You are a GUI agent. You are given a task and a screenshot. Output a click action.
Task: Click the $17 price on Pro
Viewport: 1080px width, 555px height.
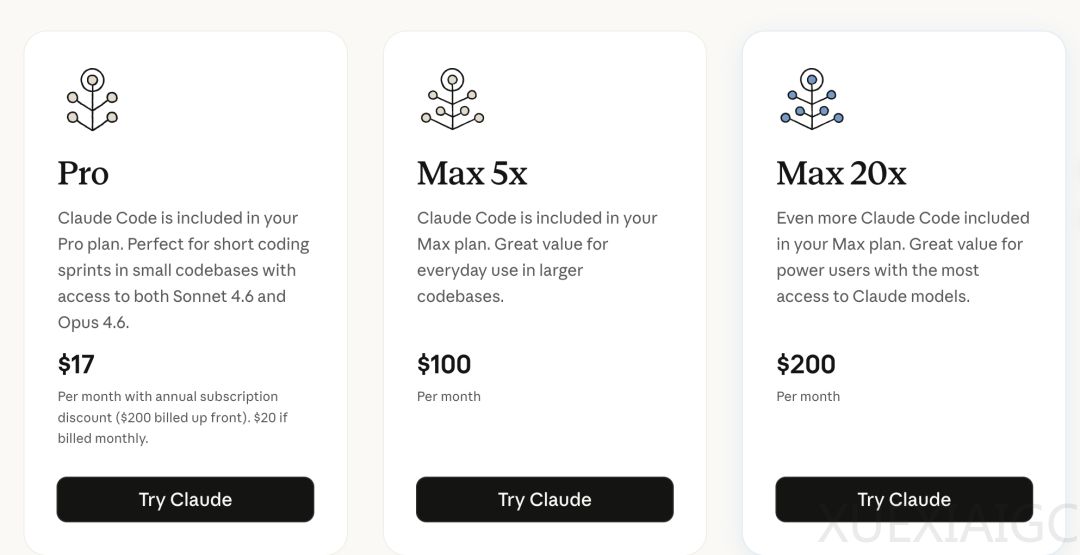(x=76, y=364)
